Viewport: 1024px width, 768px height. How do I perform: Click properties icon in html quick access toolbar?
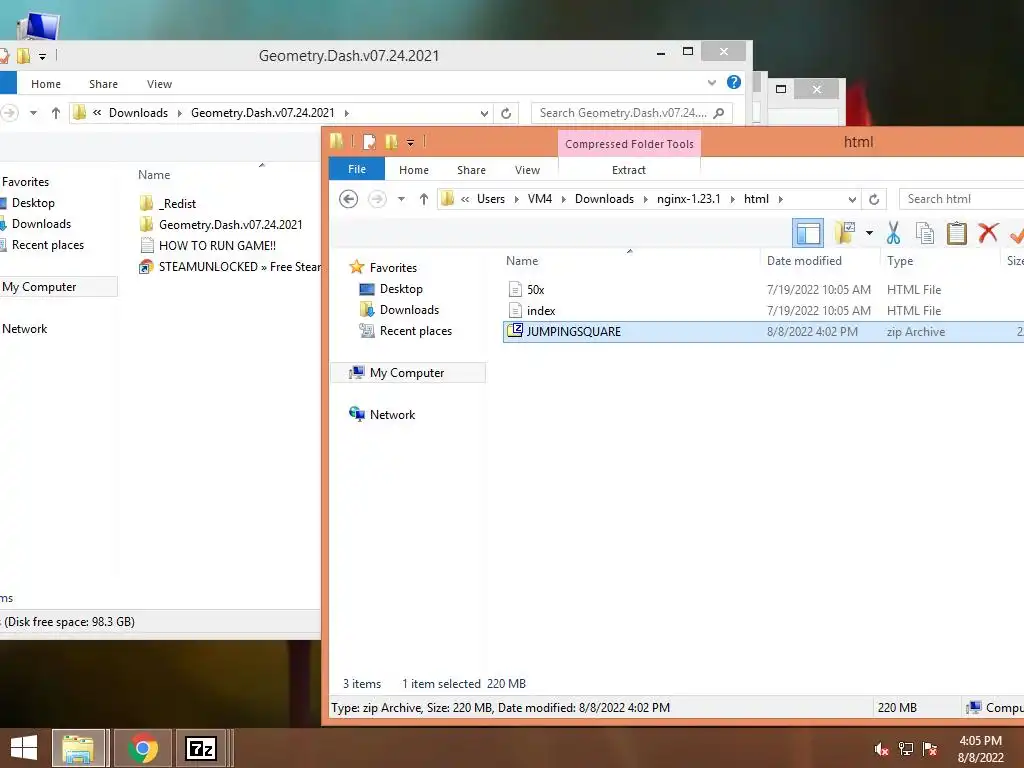(x=370, y=142)
